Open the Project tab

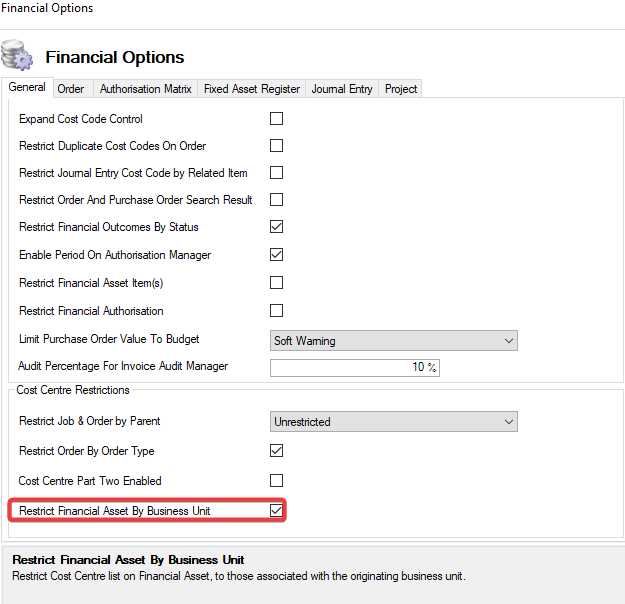[401, 89]
